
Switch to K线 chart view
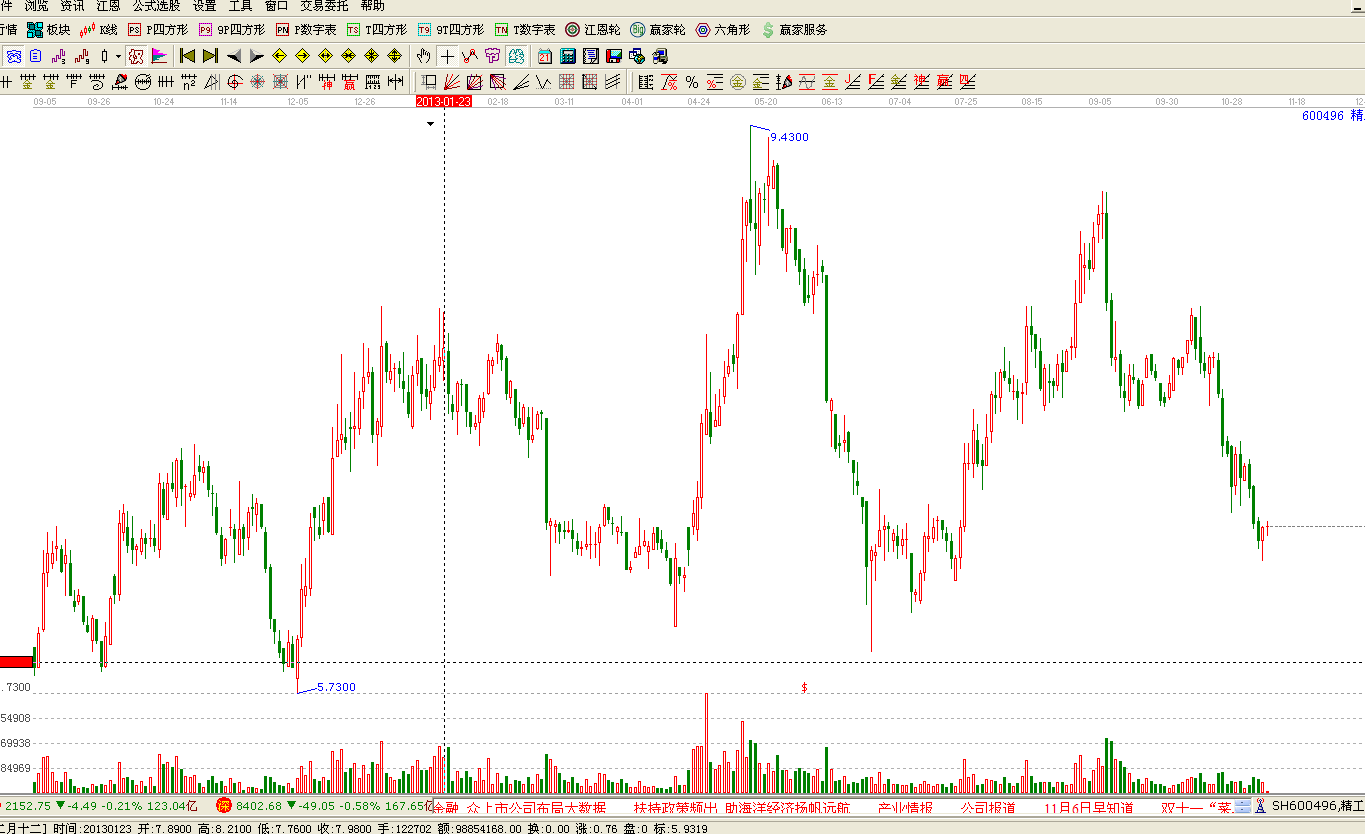tap(98, 30)
